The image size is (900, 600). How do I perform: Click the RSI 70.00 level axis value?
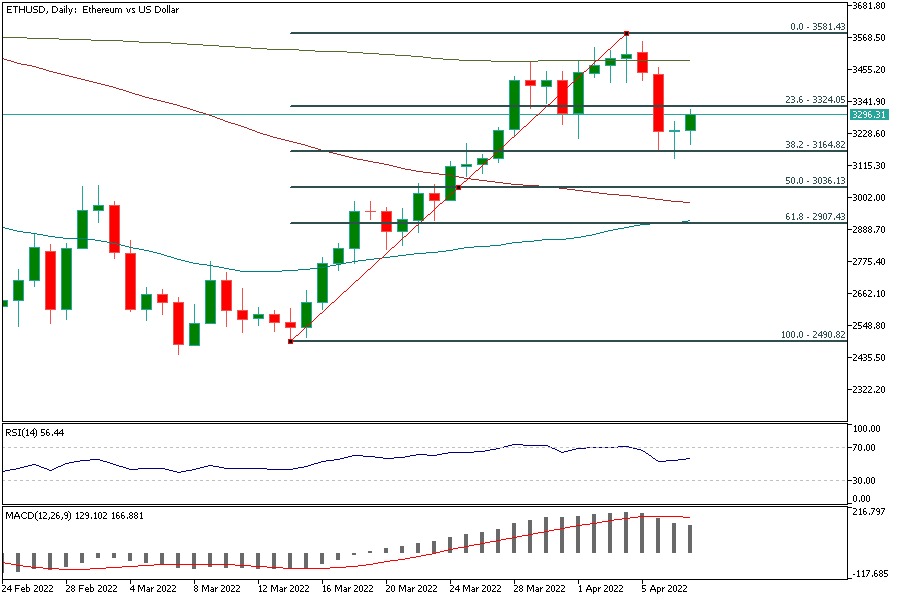click(x=863, y=448)
